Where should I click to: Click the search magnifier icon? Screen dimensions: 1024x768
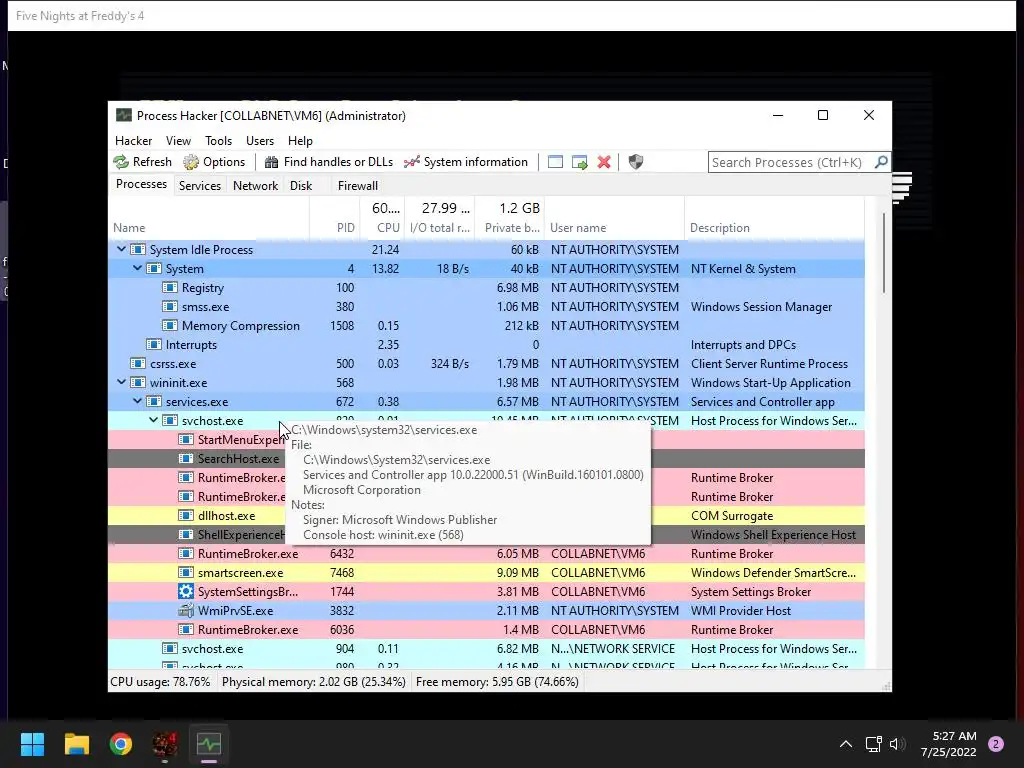pyautogui.click(x=881, y=161)
